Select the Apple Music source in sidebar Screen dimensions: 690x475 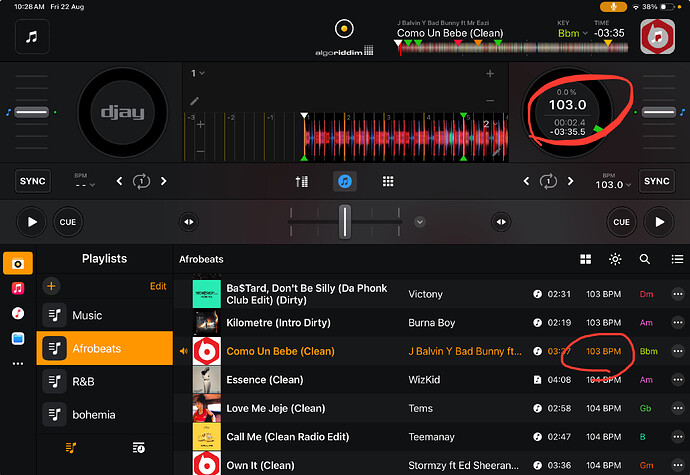[x=17, y=288]
